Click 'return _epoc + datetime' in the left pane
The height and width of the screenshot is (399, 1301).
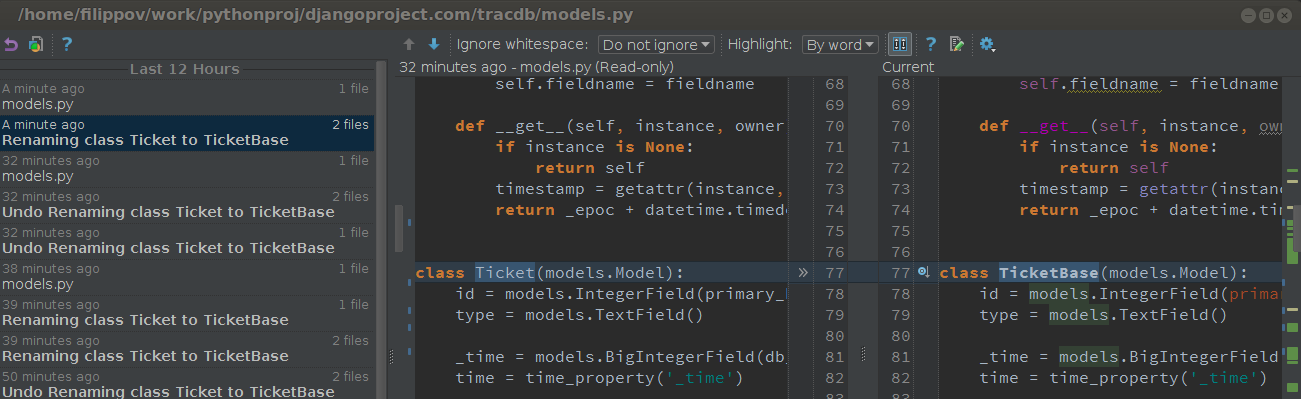coord(640,210)
